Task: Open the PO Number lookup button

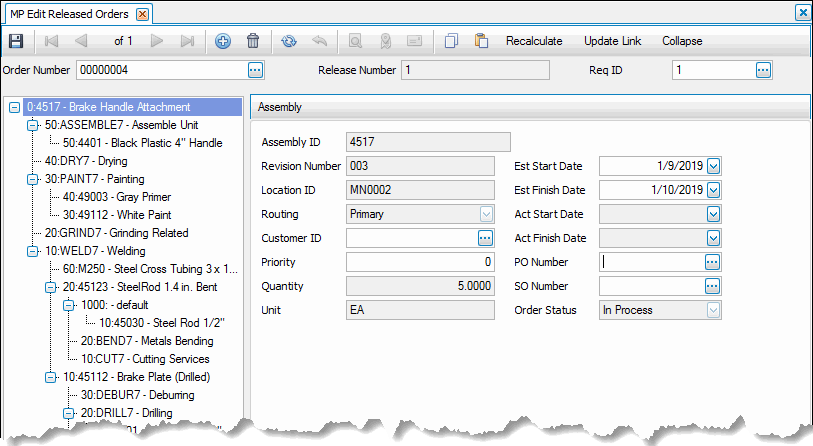Action: pyautogui.click(x=712, y=262)
